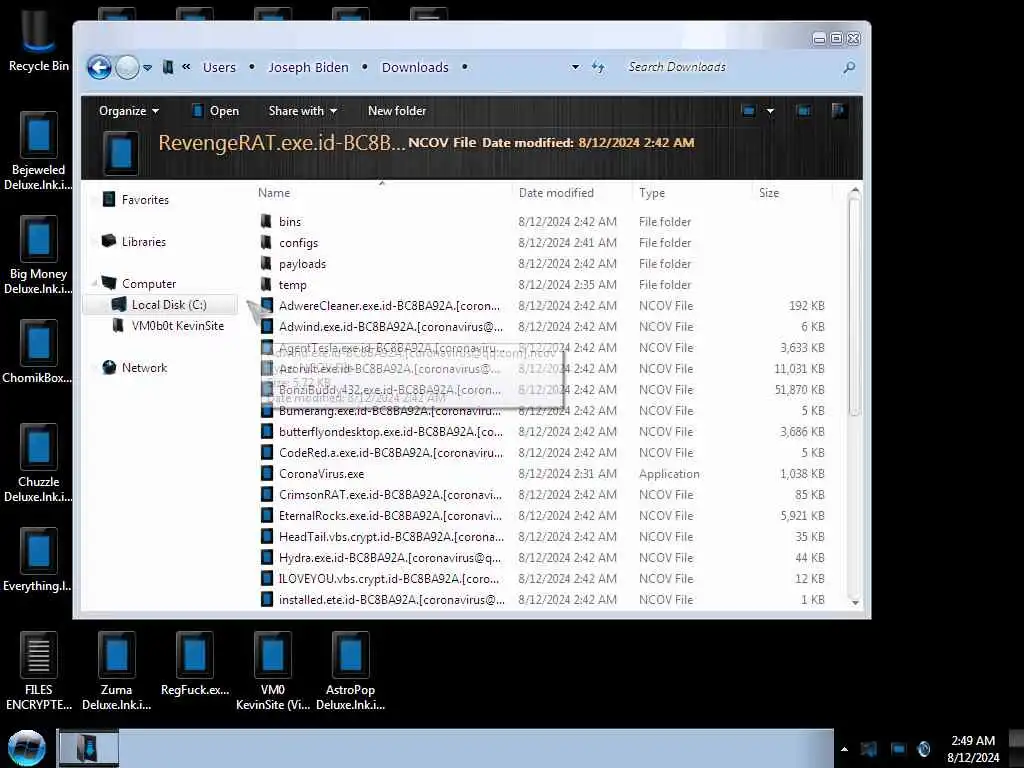1024x768 pixels.
Task: Select Zuma Deluxe desktop shortcut
Action: (x=116, y=671)
